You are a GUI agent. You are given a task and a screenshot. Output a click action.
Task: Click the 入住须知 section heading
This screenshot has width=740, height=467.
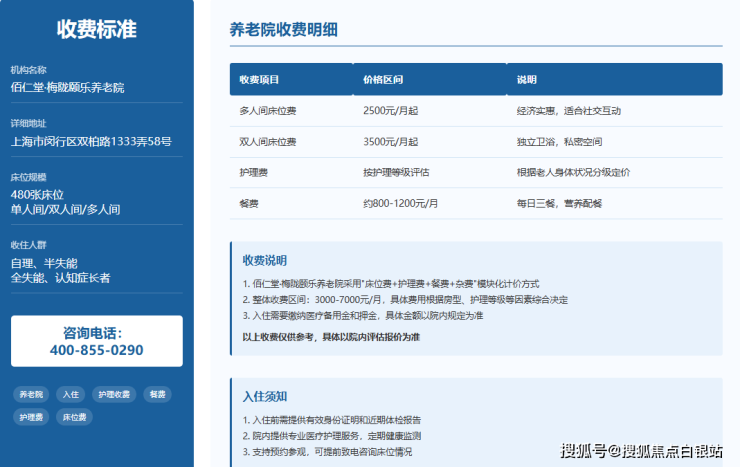(265, 397)
